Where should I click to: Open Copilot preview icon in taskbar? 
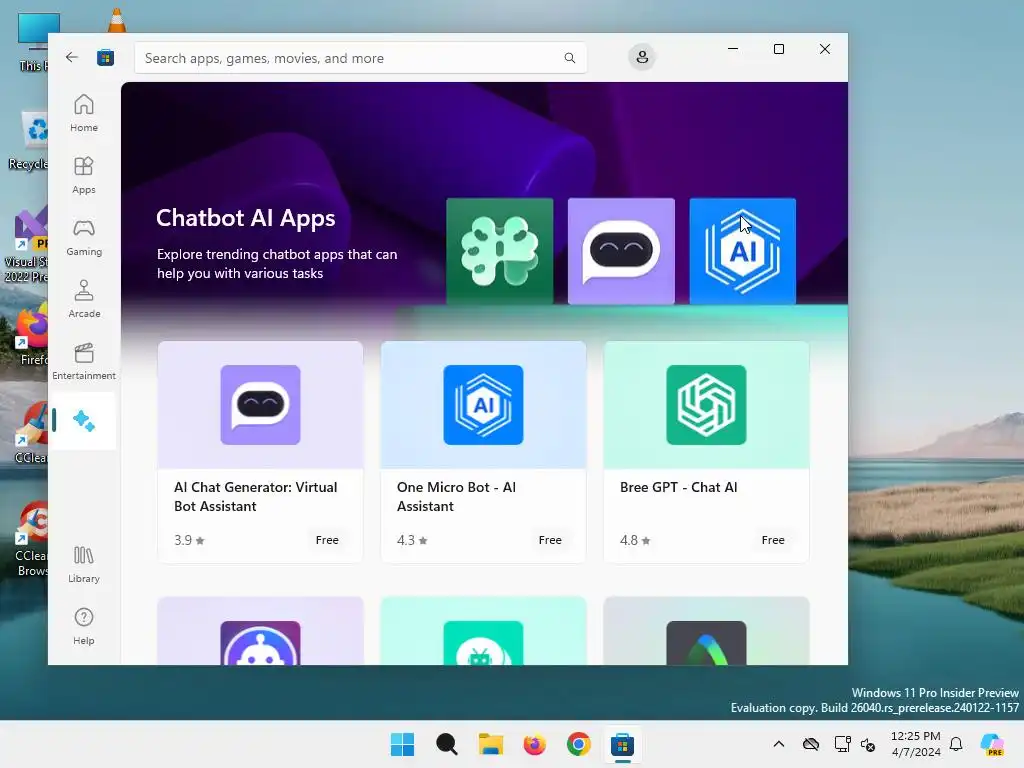(992, 744)
